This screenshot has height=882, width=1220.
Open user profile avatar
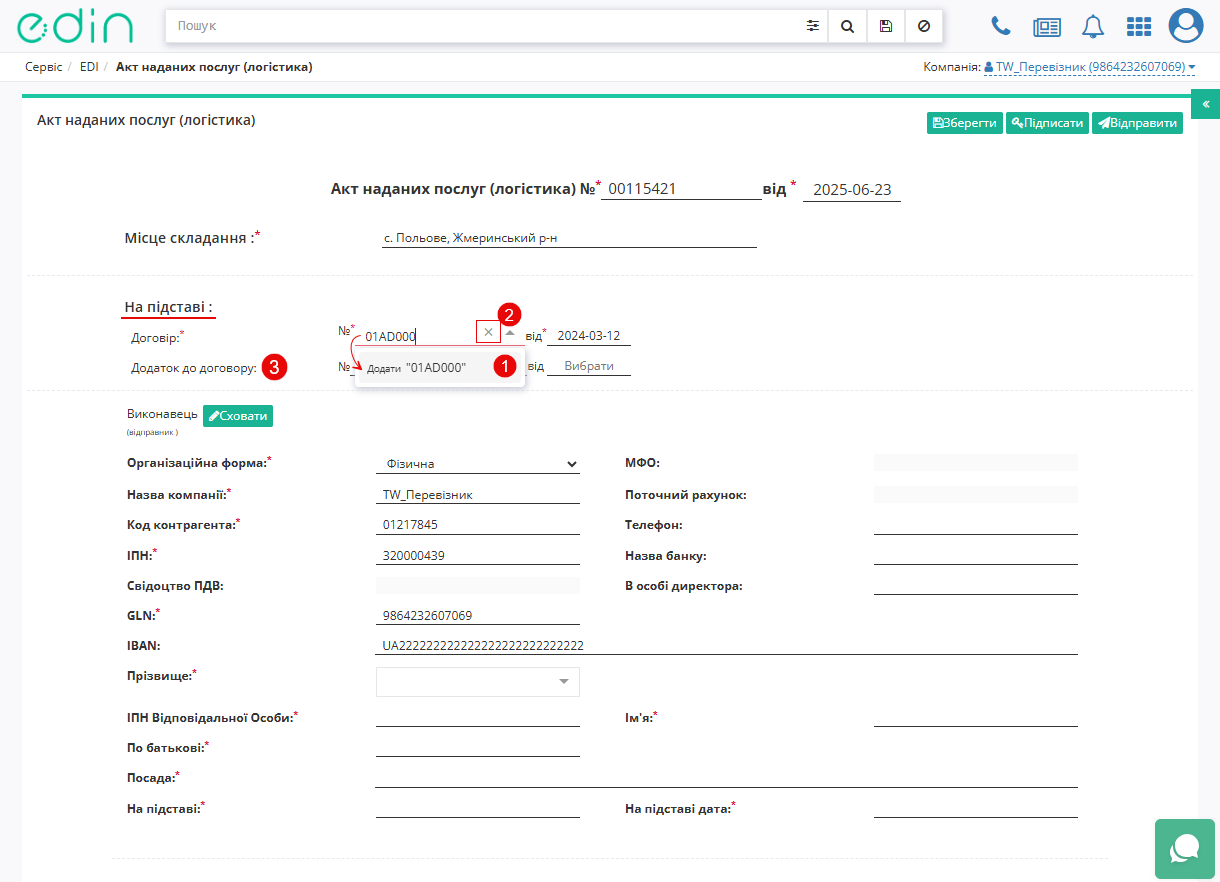point(1186,26)
